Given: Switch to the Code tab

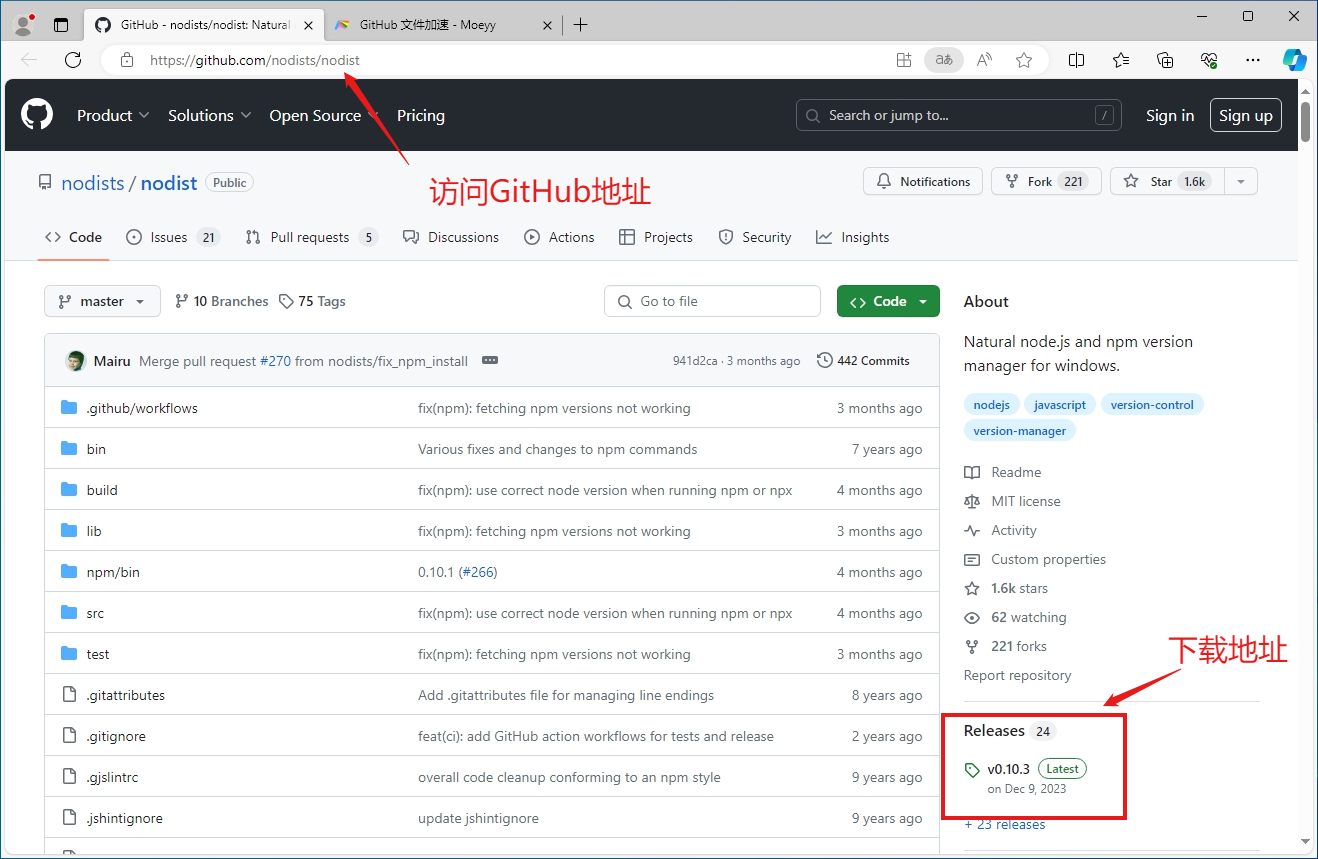Looking at the screenshot, I should pyautogui.click(x=74, y=237).
